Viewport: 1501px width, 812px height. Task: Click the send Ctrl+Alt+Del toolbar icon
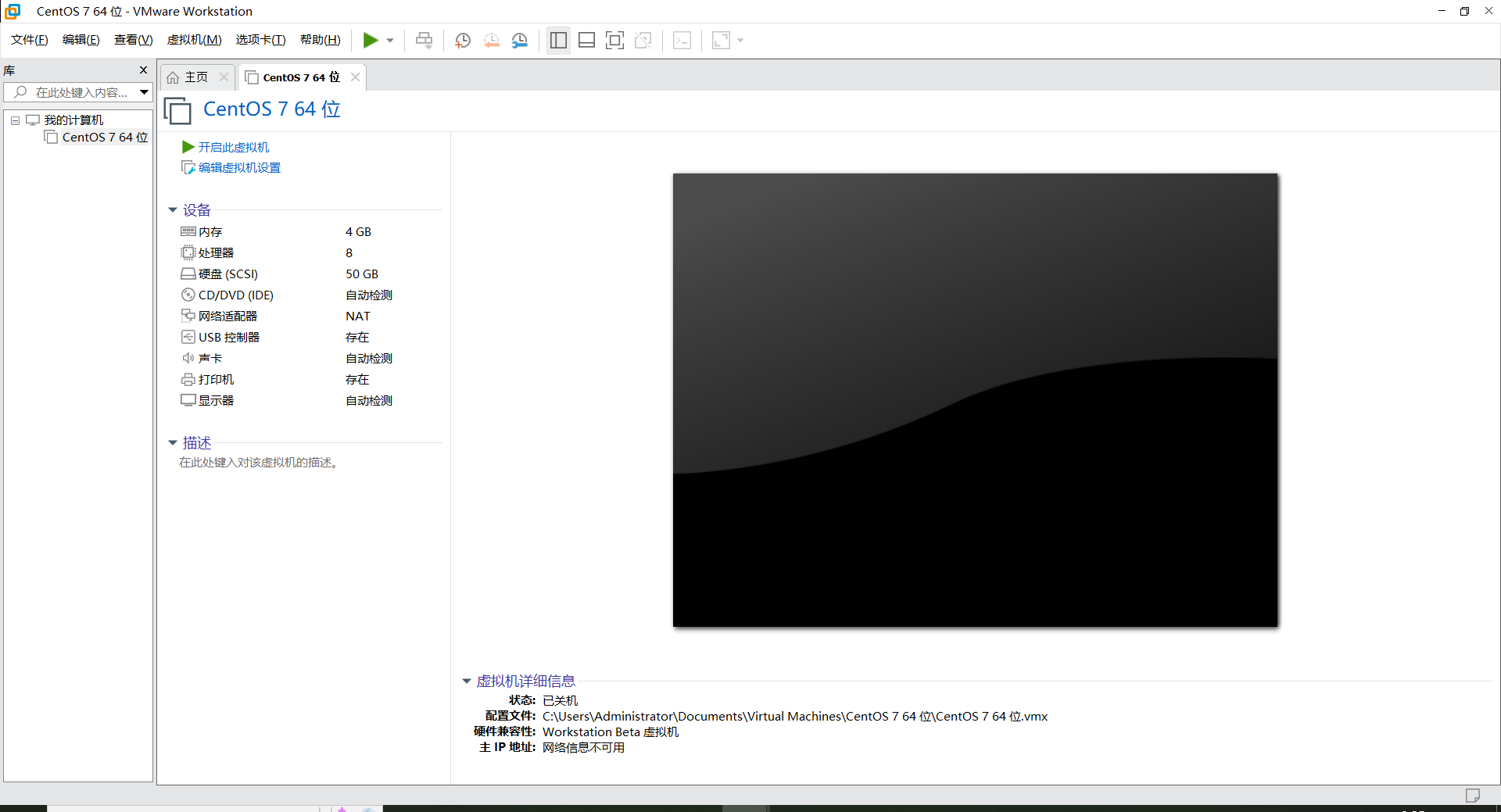coord(424,41)
